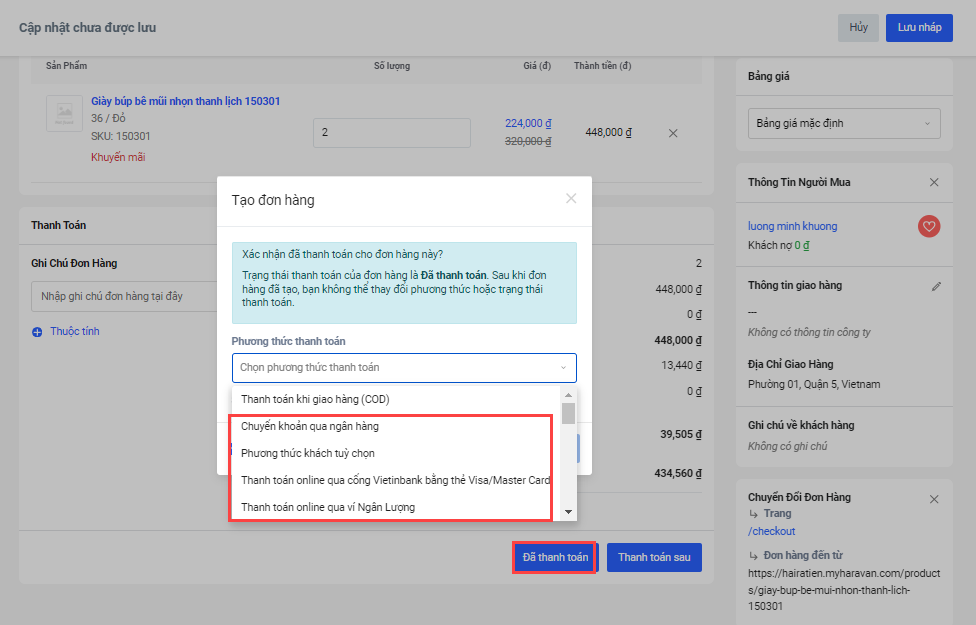This screenshot has height=625, width=976.
Task: Remove product line with X icon
Action: [673, 133]
